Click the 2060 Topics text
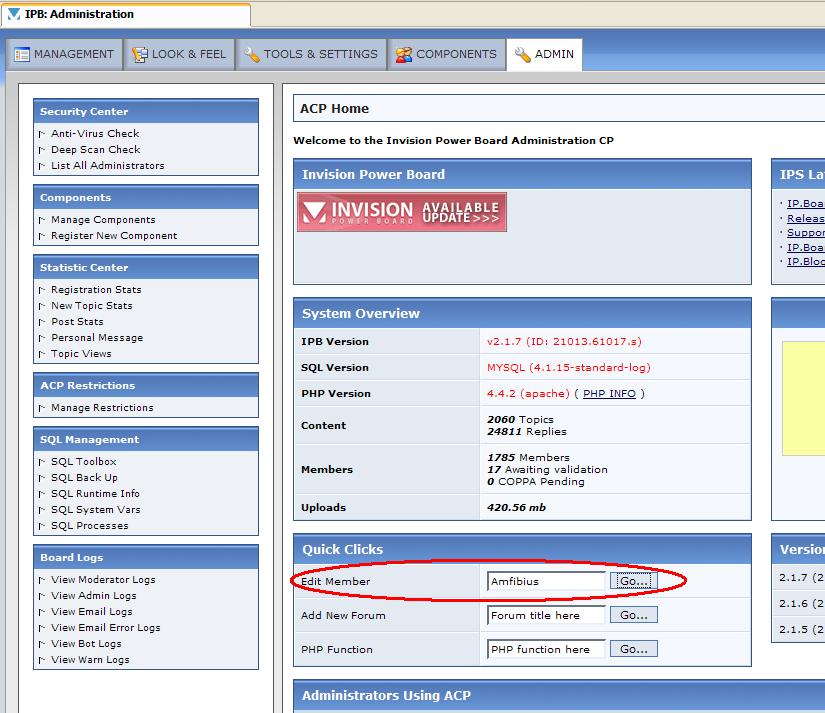This screenshot has width=825, height=713. click(520, 419)
